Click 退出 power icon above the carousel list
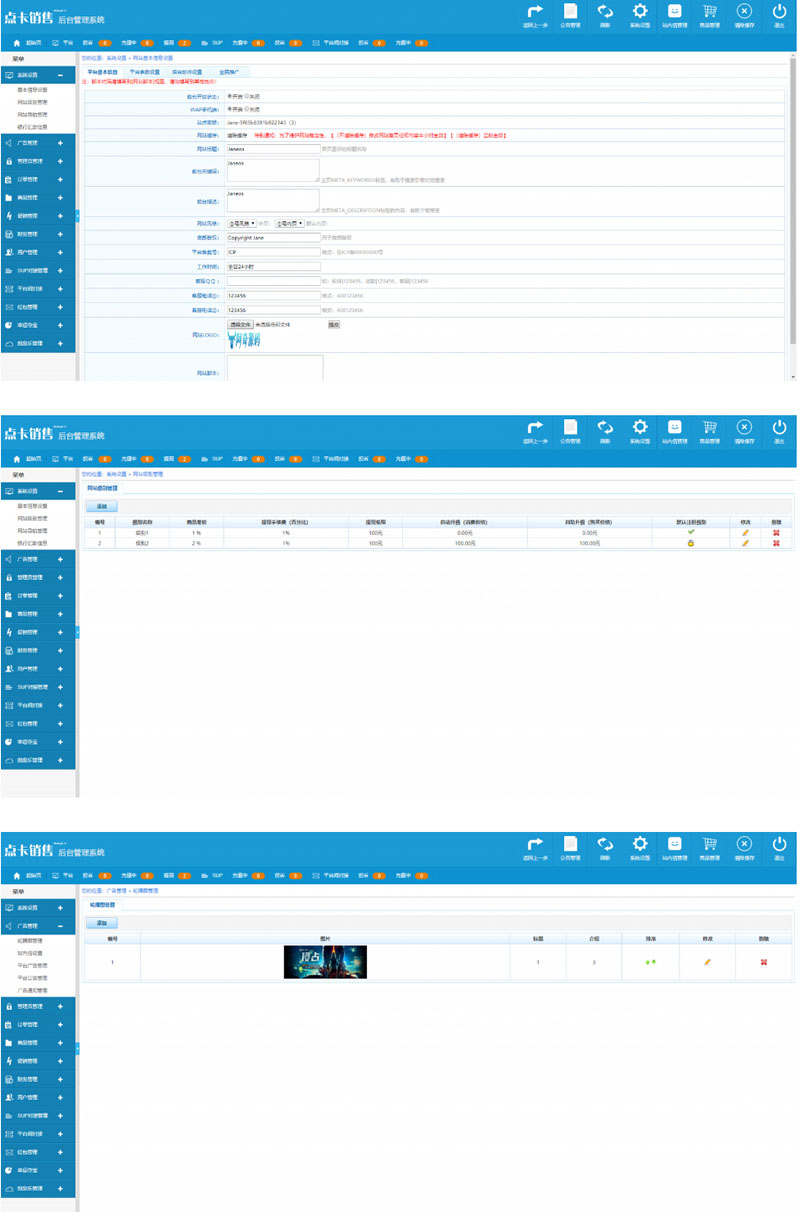 coord(780,850)
